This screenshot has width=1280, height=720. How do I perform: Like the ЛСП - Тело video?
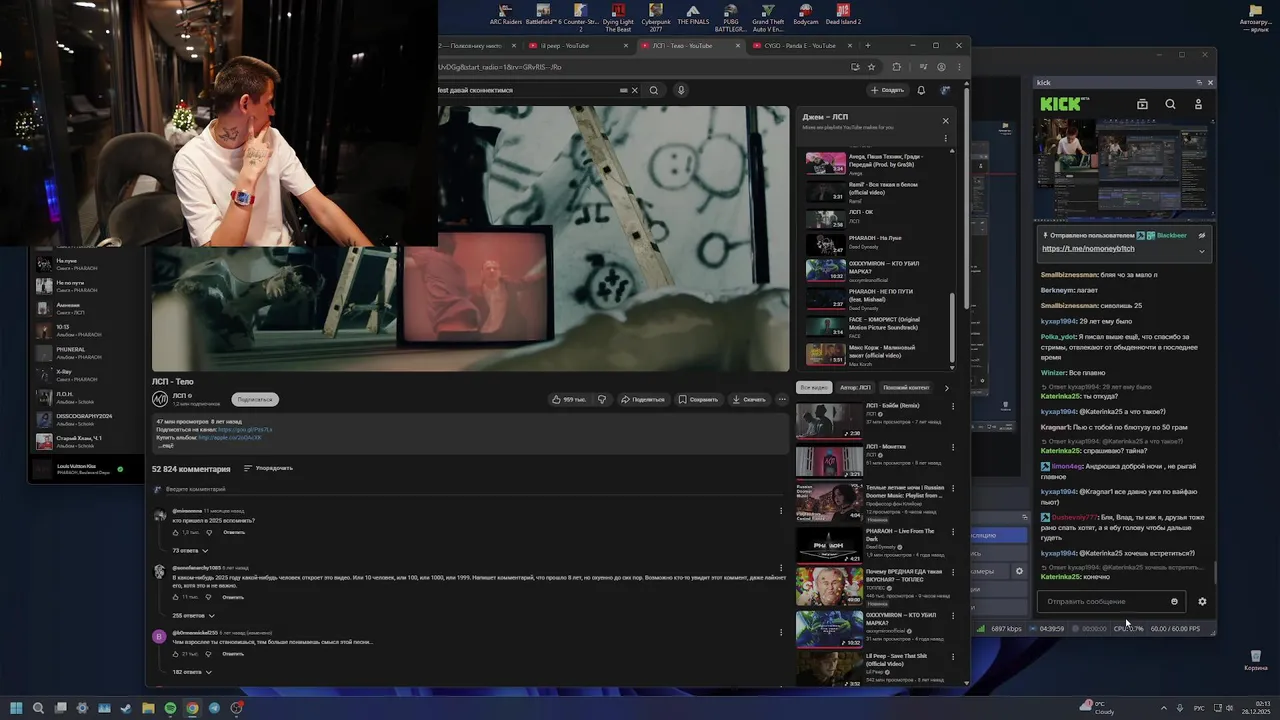568,399
